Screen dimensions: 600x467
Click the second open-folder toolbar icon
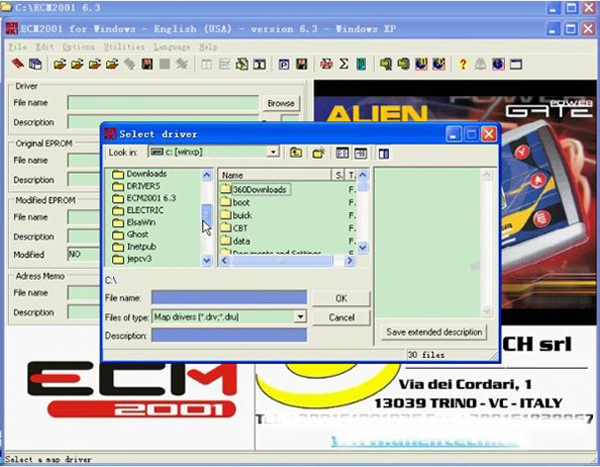point(77,64)
